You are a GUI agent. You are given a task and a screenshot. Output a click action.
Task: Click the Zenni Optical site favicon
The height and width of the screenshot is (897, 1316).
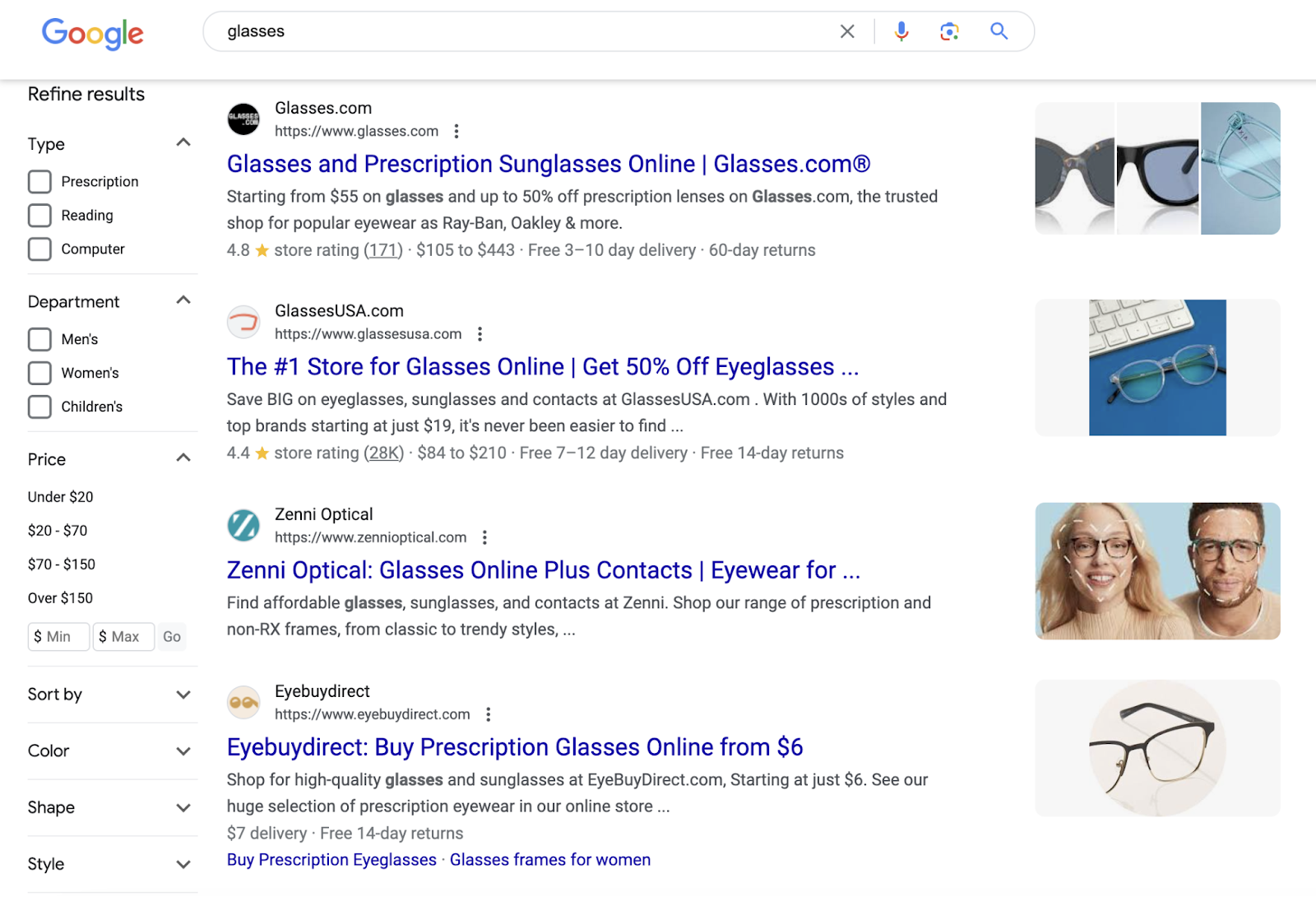point(243,525)
